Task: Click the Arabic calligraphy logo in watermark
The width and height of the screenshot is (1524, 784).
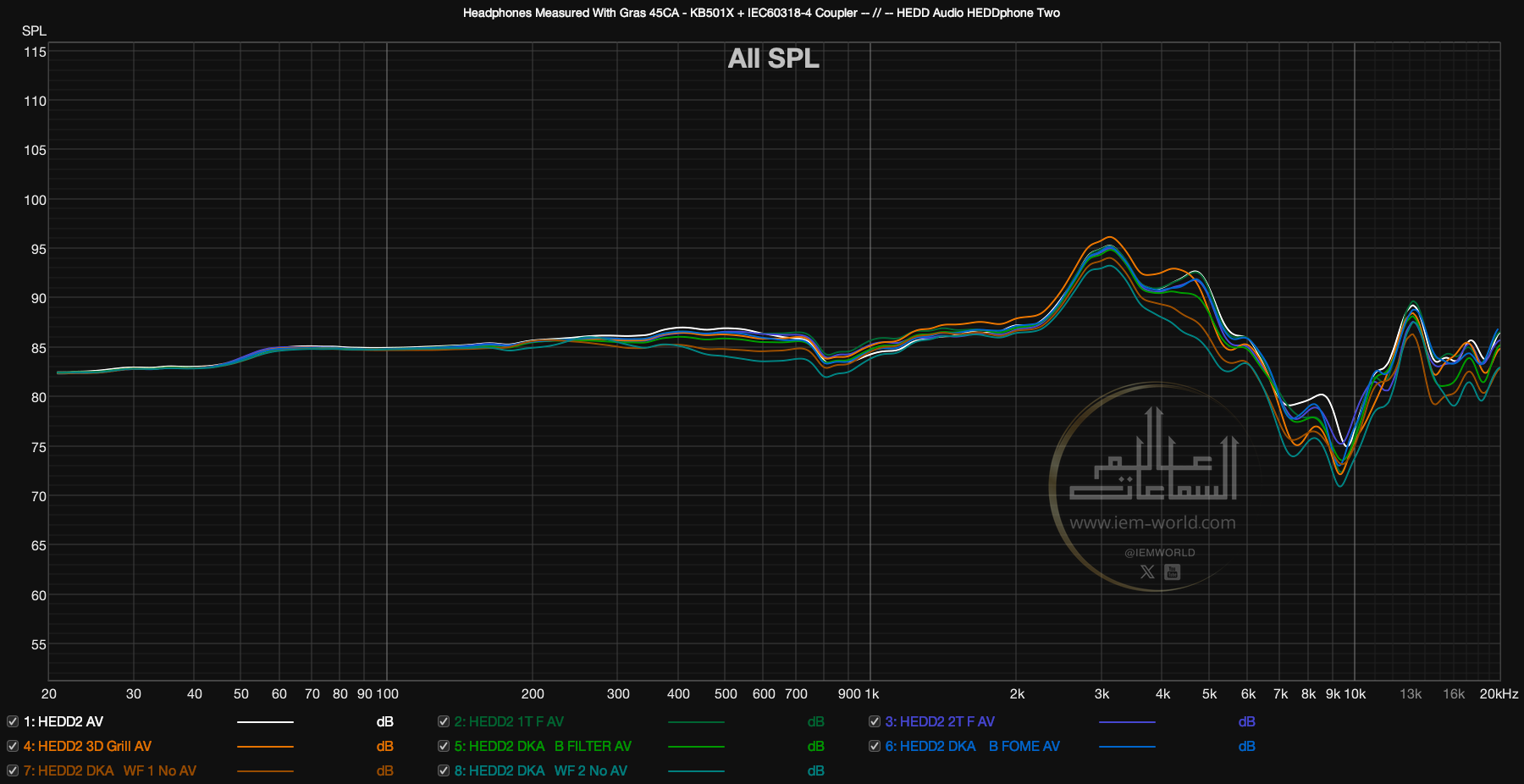Action: [1154, 458]
